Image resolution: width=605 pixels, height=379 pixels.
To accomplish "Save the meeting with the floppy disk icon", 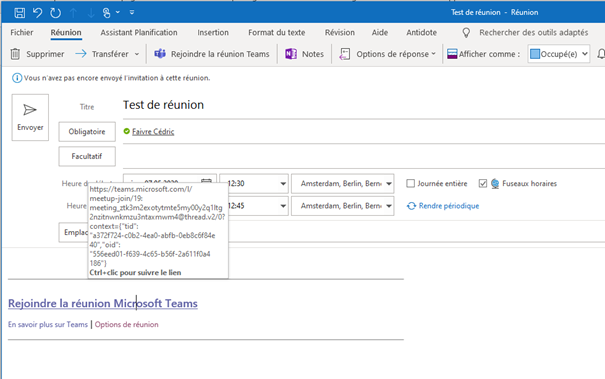I will [x=19, y=13].
